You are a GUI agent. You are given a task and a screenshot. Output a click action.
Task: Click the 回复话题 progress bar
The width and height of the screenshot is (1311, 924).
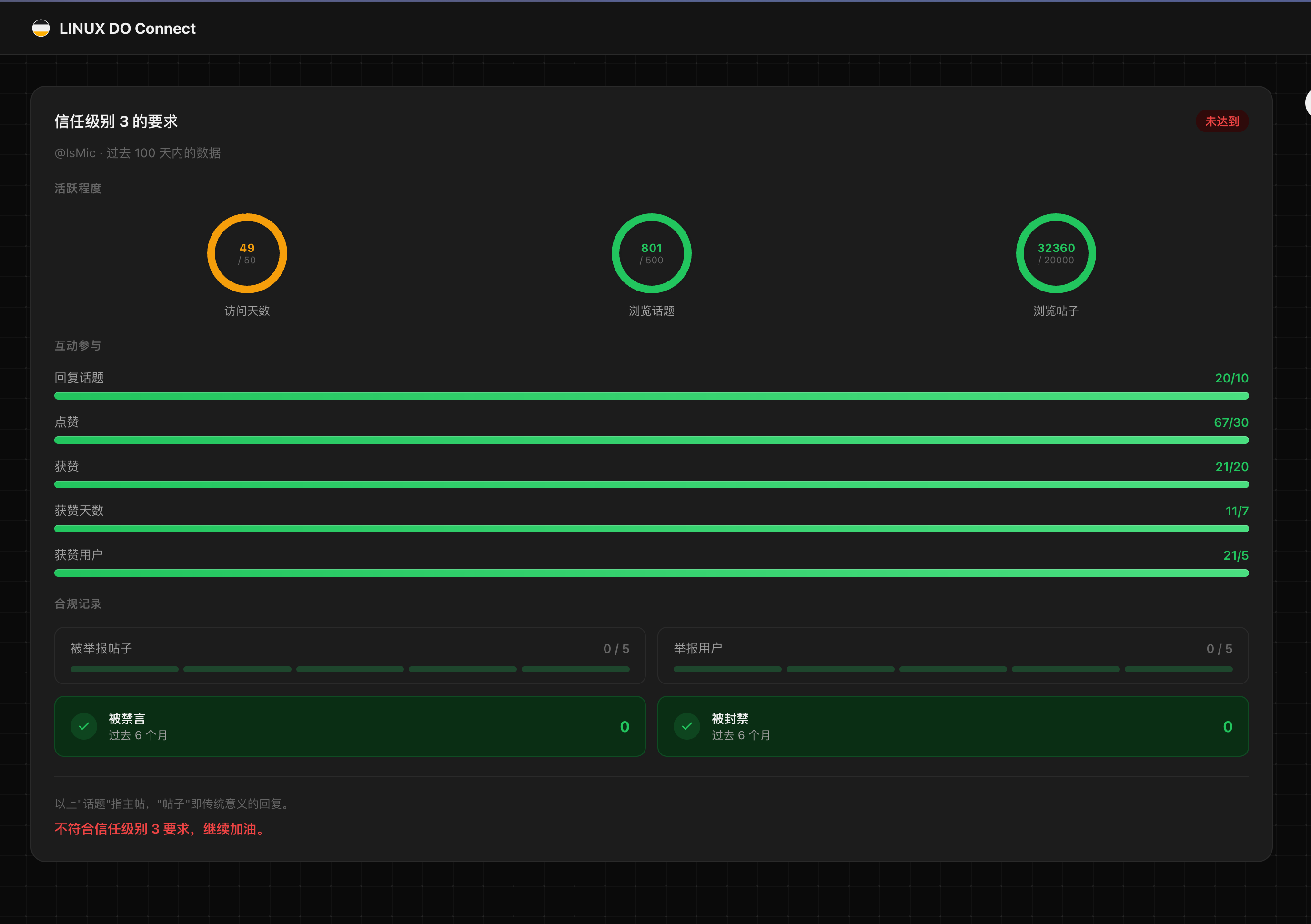(x=652, y=395)
